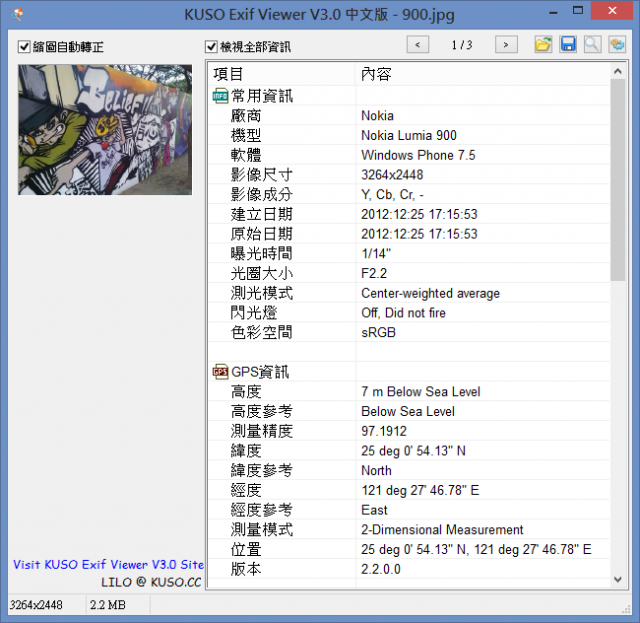Go to the next image with the > button
Screen dimensions: 640x623
tap(506, 44)
